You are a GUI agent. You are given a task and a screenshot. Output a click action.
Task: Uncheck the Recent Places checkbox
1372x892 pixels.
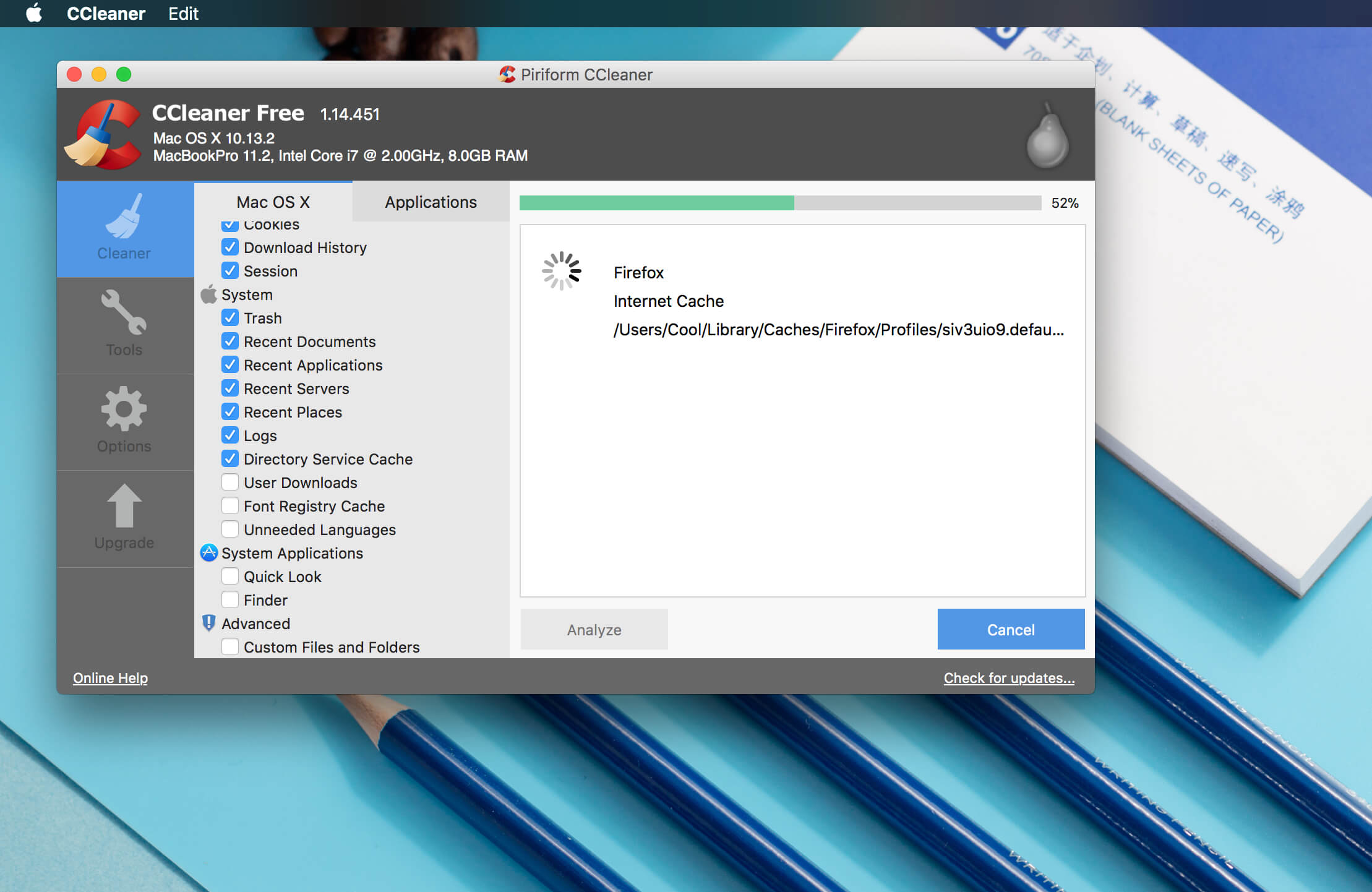[230, 412]
